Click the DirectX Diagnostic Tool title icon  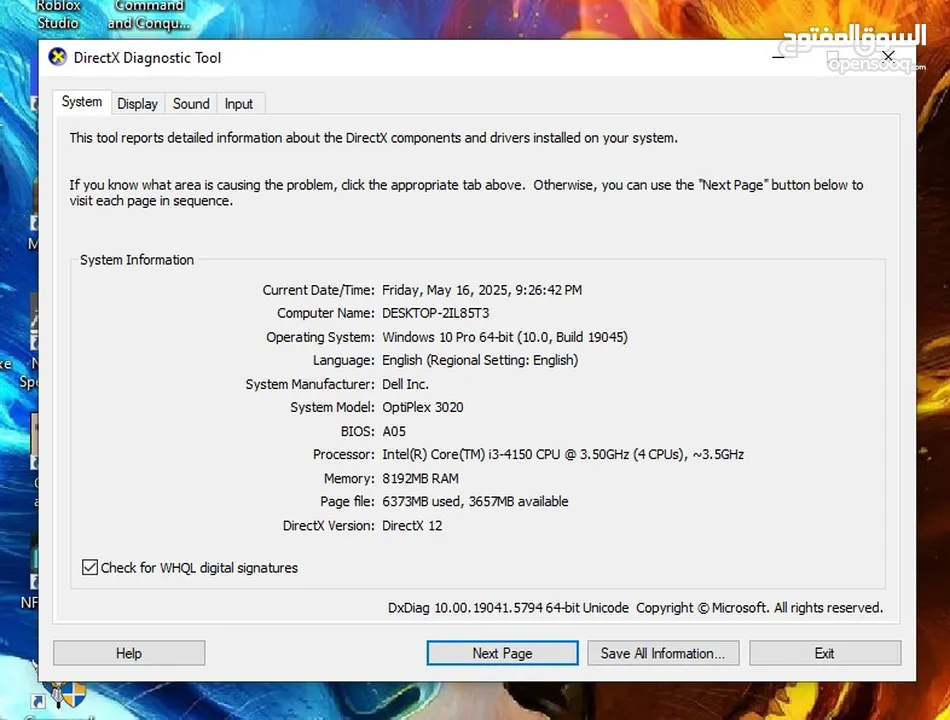pos(58,58)
